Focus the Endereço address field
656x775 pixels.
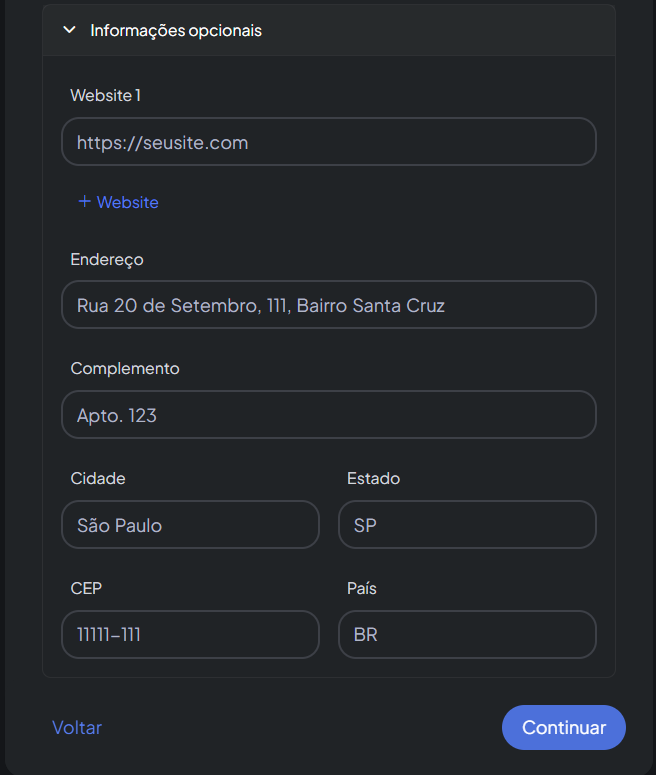coord(328,305)
